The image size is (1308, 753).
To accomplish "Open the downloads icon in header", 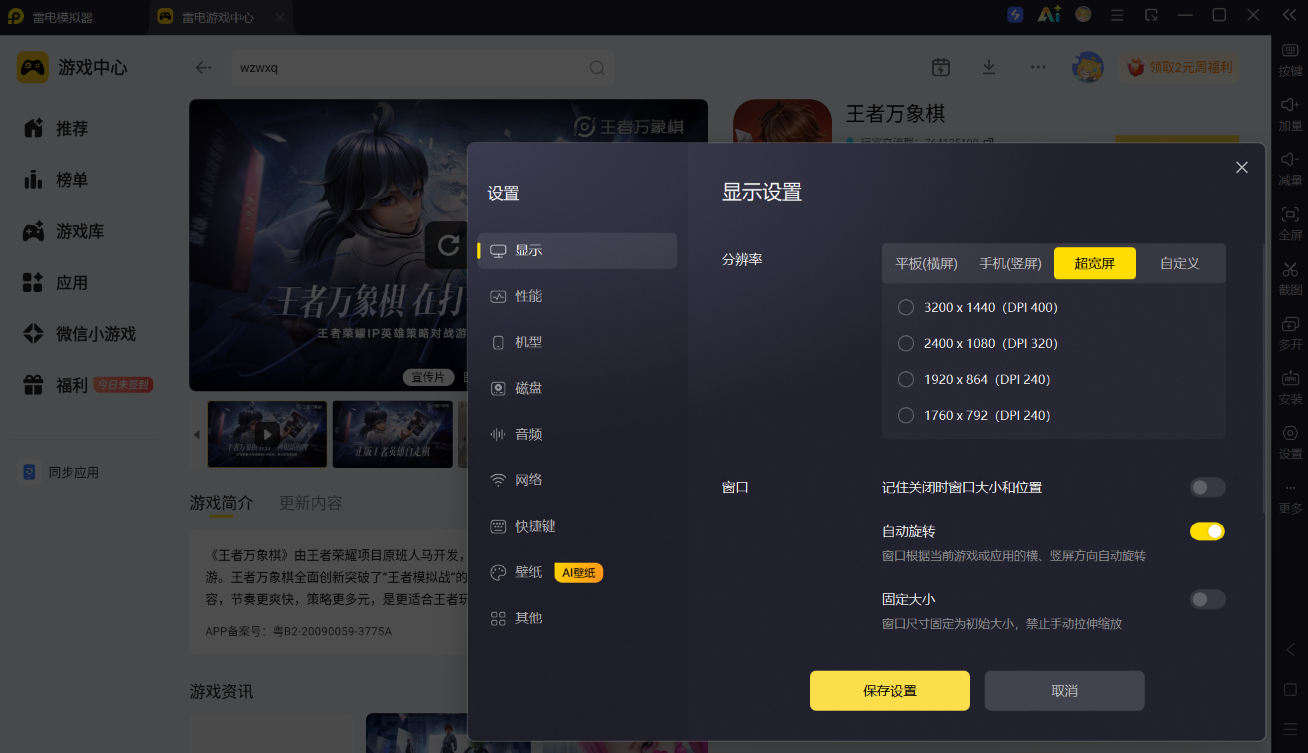I will point(989,67).
